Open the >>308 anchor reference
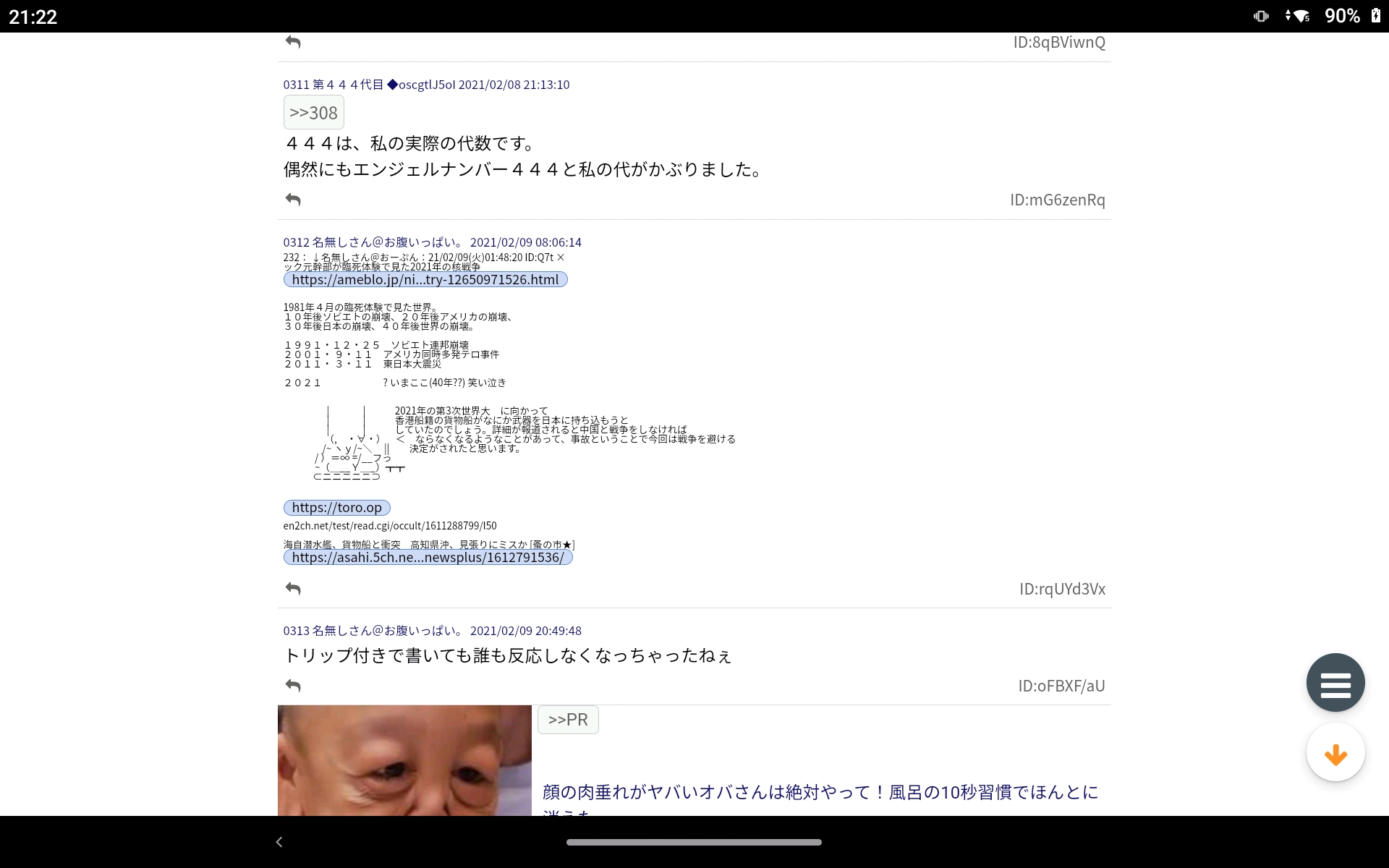Viewport: 1389px width, 868px height. 313,112
